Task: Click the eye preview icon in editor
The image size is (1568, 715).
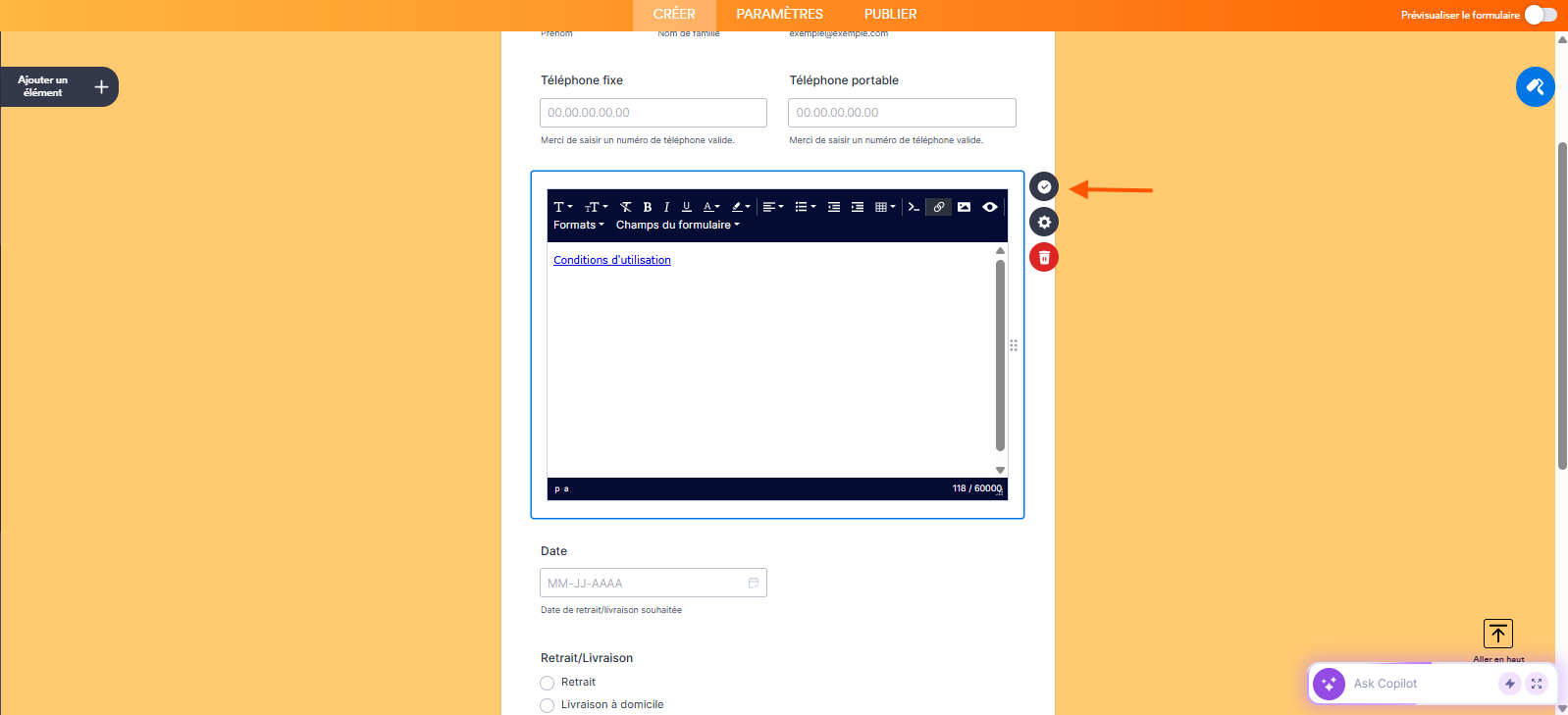Action: pos(990,207)
